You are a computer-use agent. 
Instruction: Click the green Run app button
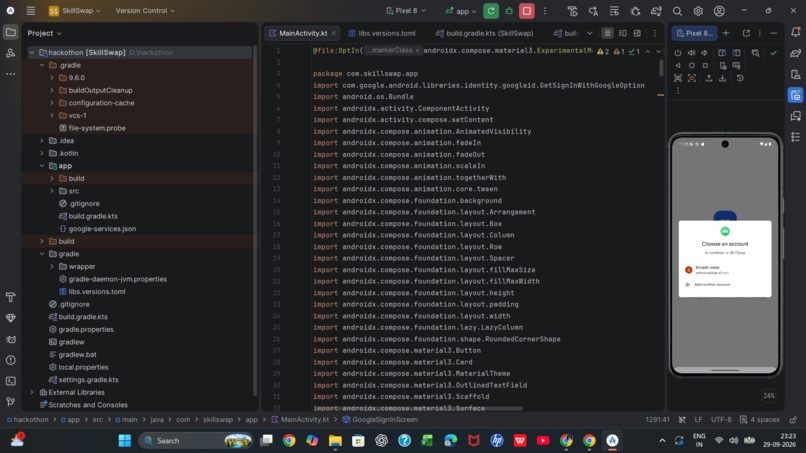point(491,11)
